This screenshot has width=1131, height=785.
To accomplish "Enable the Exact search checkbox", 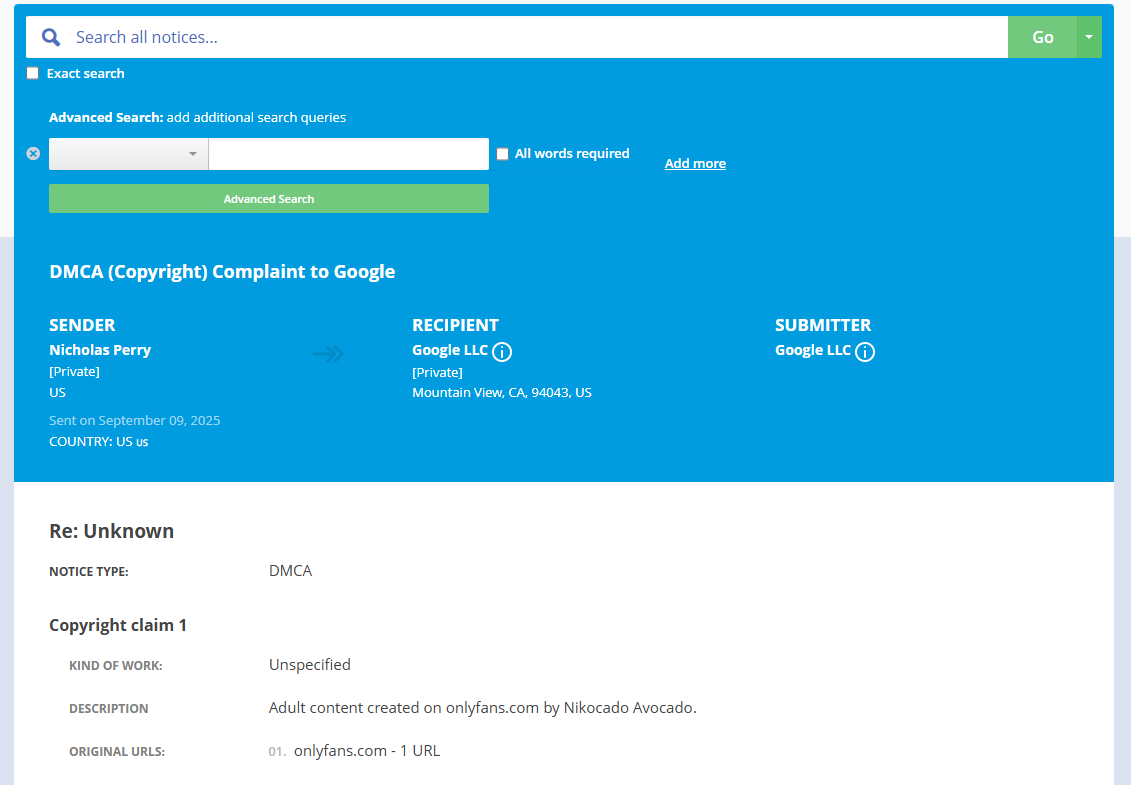I will pos(32,73).
